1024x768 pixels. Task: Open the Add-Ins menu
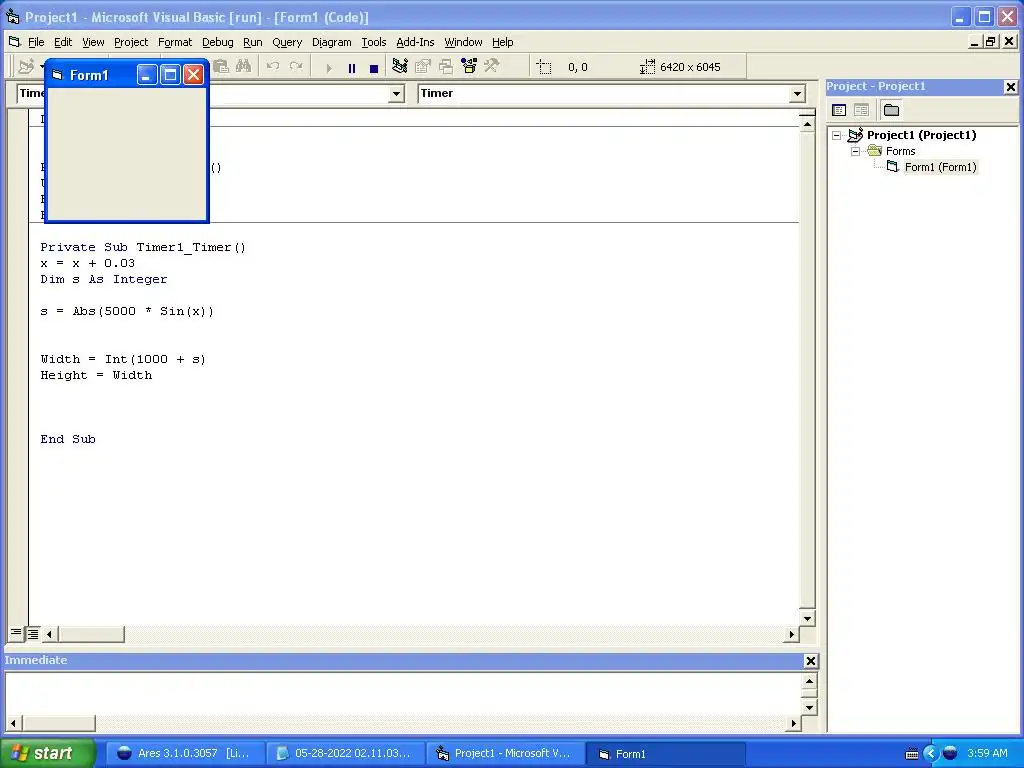coord(415,42)
